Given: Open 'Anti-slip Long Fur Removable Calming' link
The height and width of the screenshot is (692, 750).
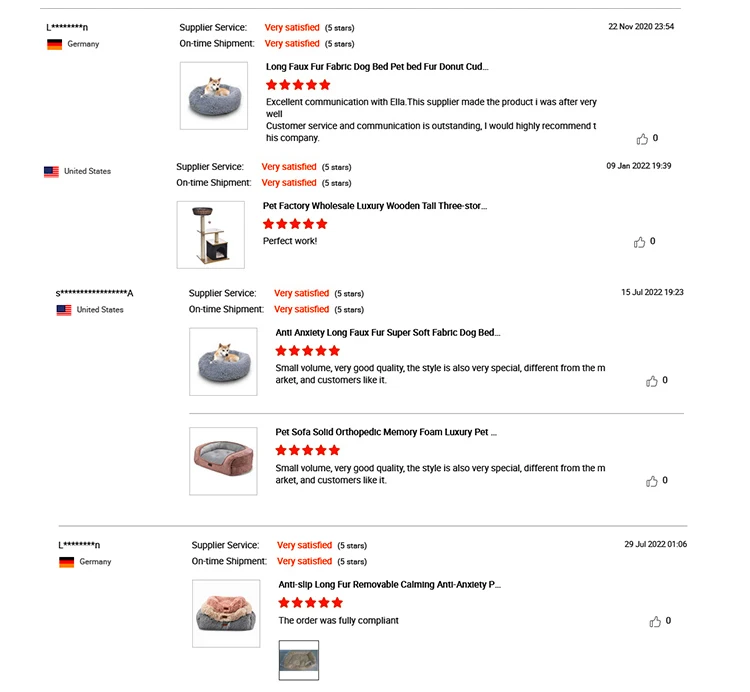Looking at the screenshot, I should tap(390, 584).
